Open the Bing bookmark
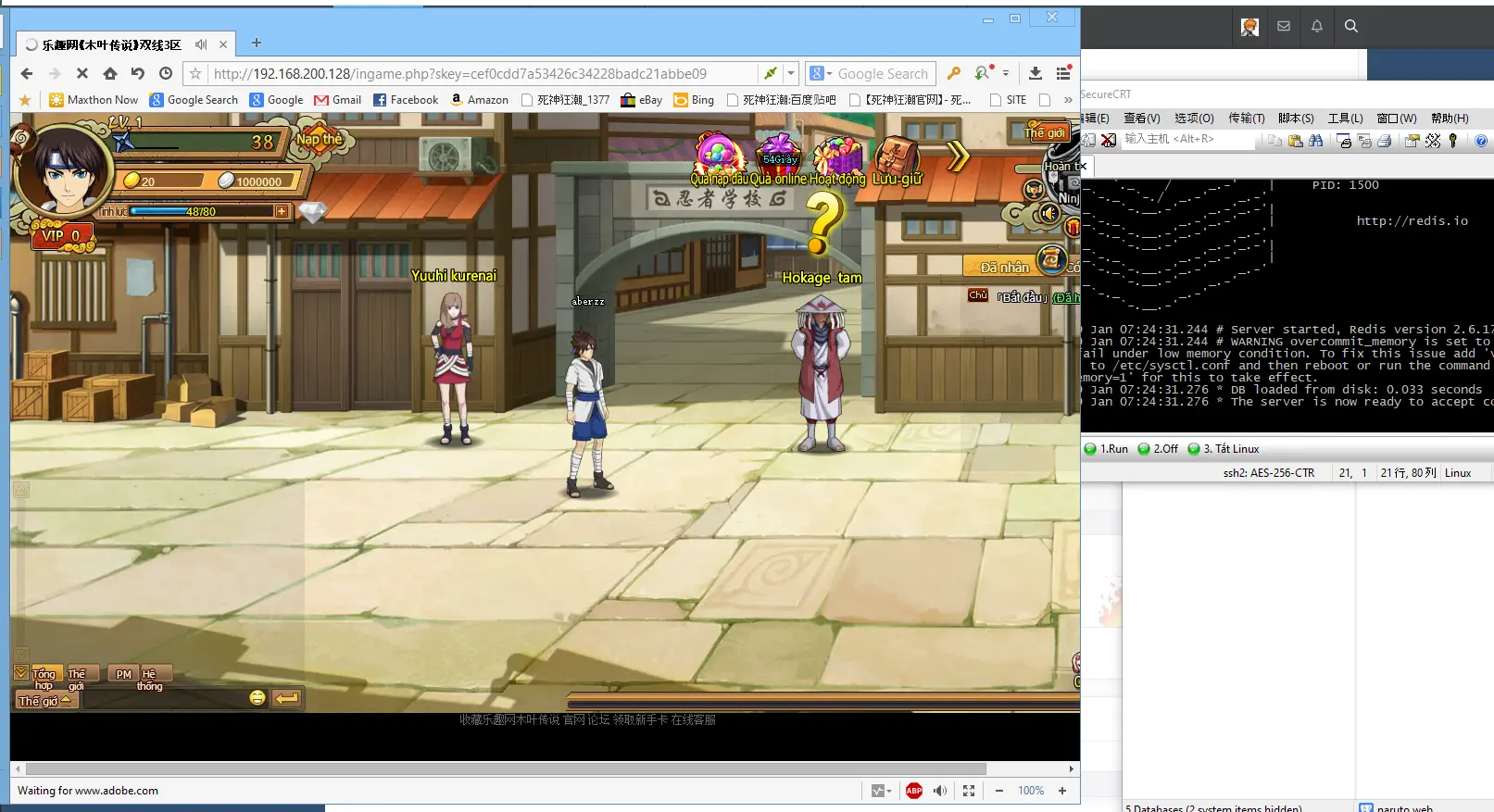Viewport: 1494px width, 812px height. pos(694,100)
